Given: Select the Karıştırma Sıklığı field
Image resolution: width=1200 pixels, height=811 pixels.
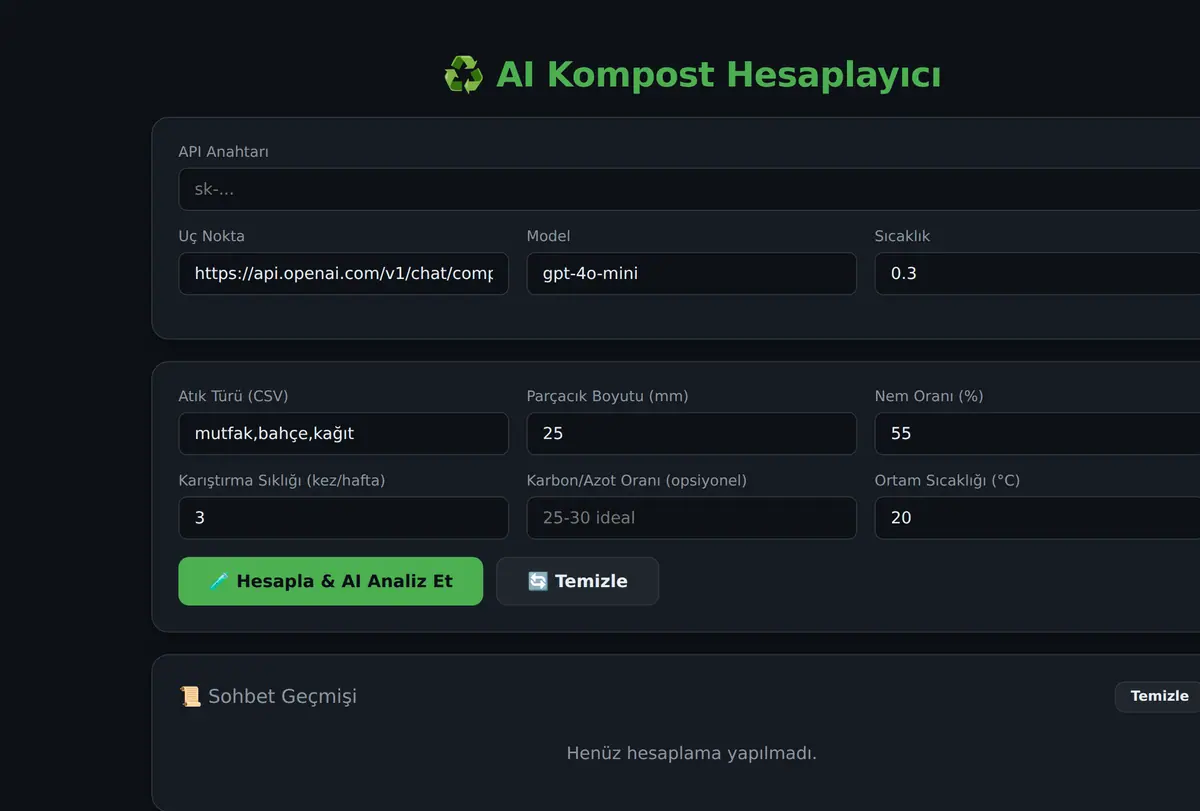Looking at the screenshot, I should [x=343, y=517].
